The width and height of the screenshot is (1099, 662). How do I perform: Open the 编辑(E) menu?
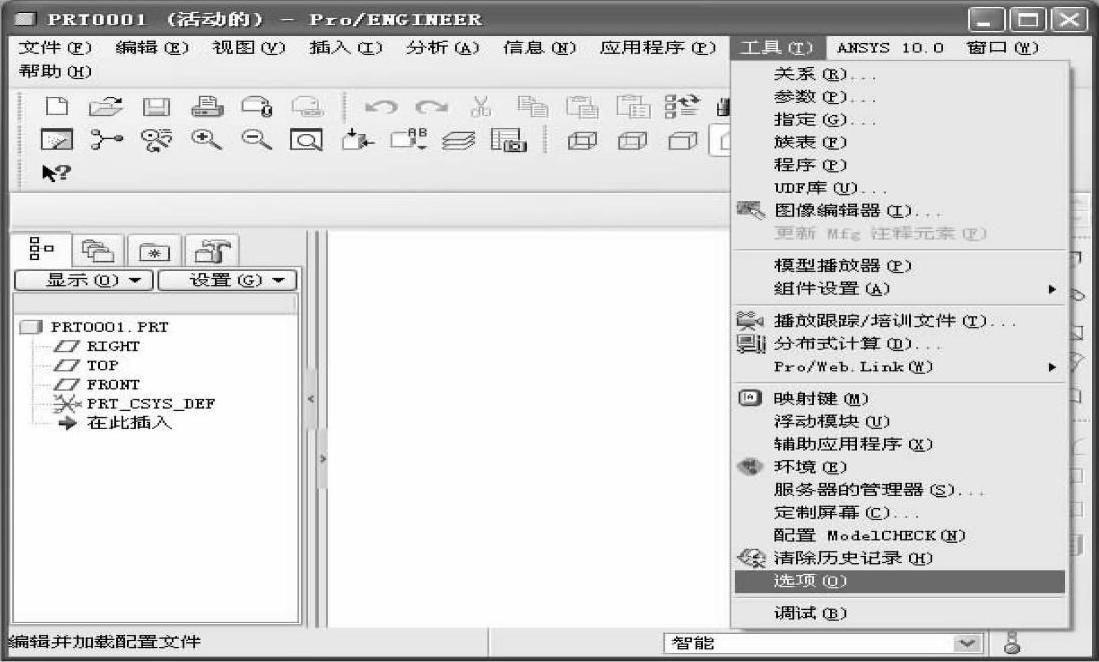pyautogui.click(x=152, y=48)
